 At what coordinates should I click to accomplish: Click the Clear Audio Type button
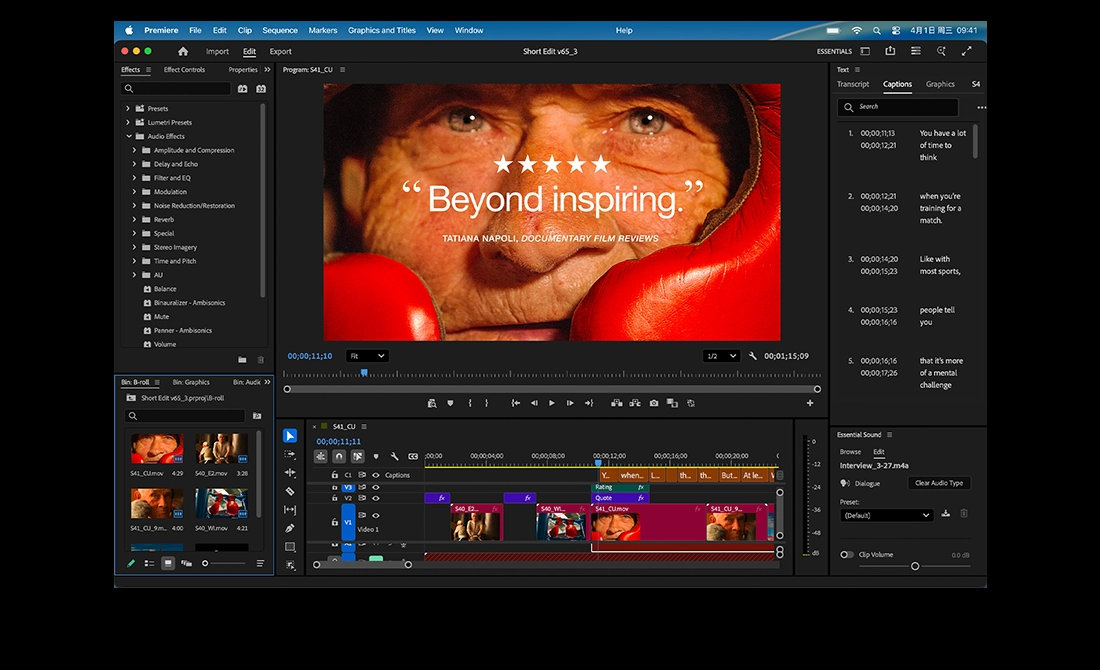click(x=939, y=483)
